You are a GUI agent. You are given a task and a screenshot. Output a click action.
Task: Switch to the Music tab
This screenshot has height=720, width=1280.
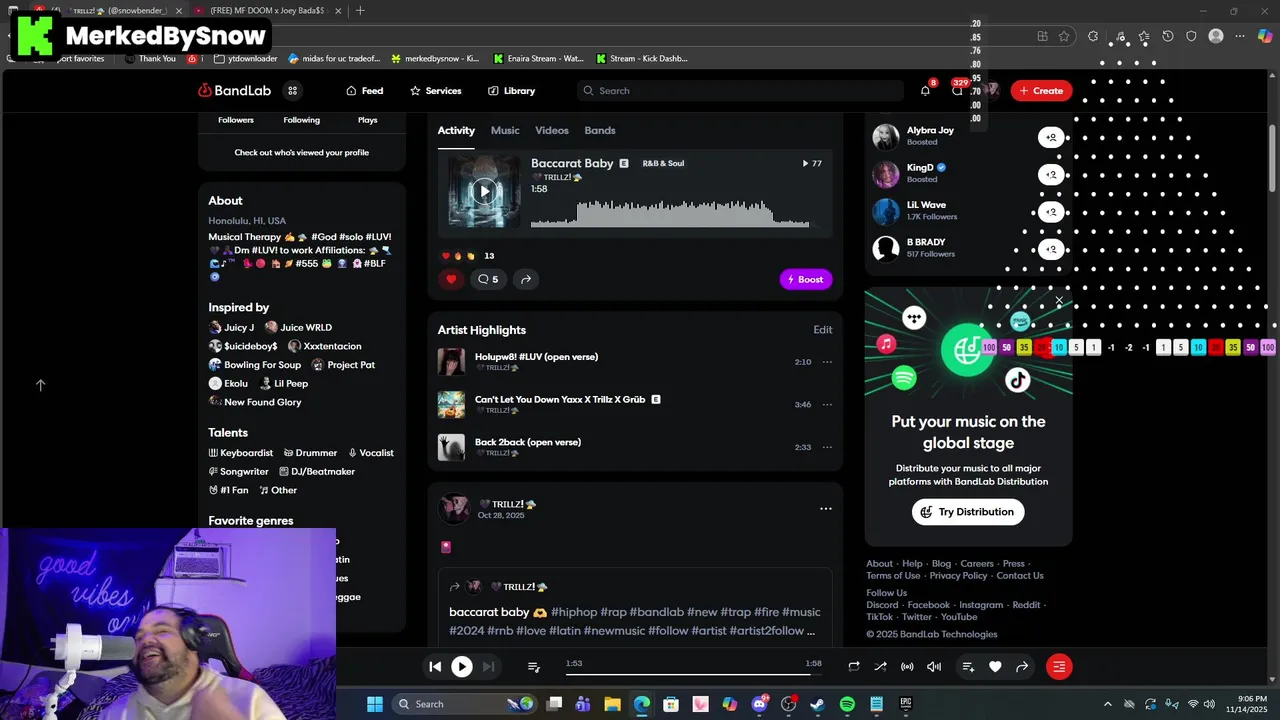click(x=505, y=130)
